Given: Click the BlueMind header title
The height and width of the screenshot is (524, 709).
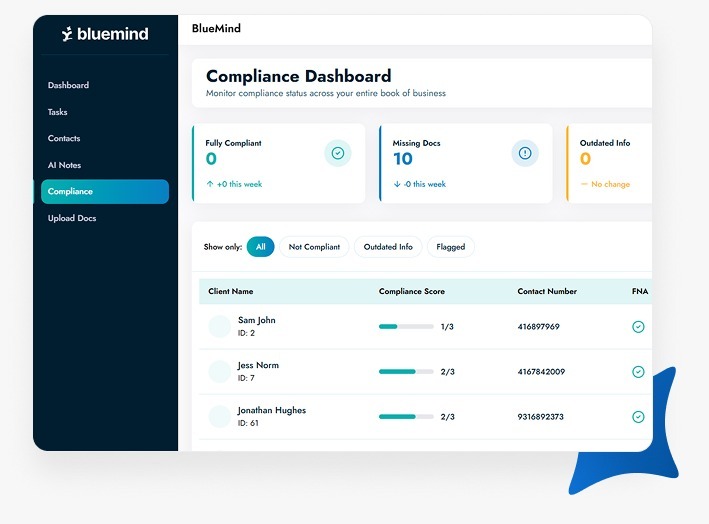Looking at the screenshot, I should 216,28.
